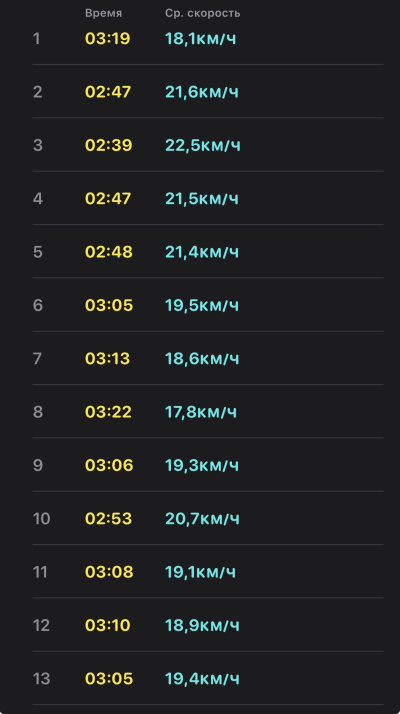Select lap 12 time 03:10
This screenshot has width=400, height=714.
pyautogui.click(x=108, y=625)
